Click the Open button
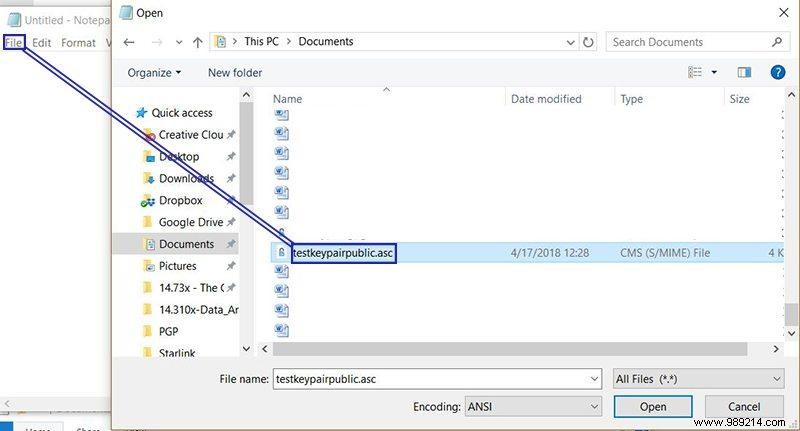 tap(653, 407)
